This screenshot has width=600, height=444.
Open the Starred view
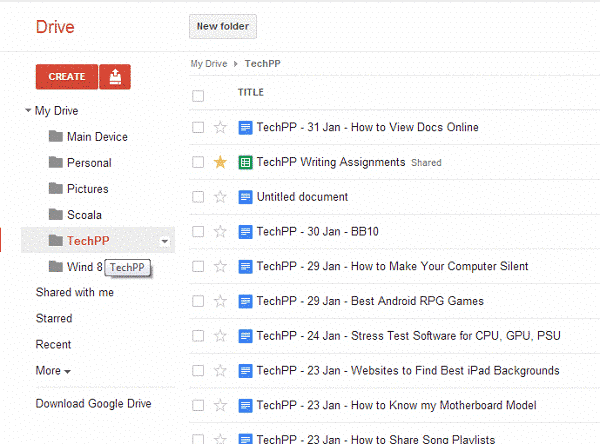54,318
